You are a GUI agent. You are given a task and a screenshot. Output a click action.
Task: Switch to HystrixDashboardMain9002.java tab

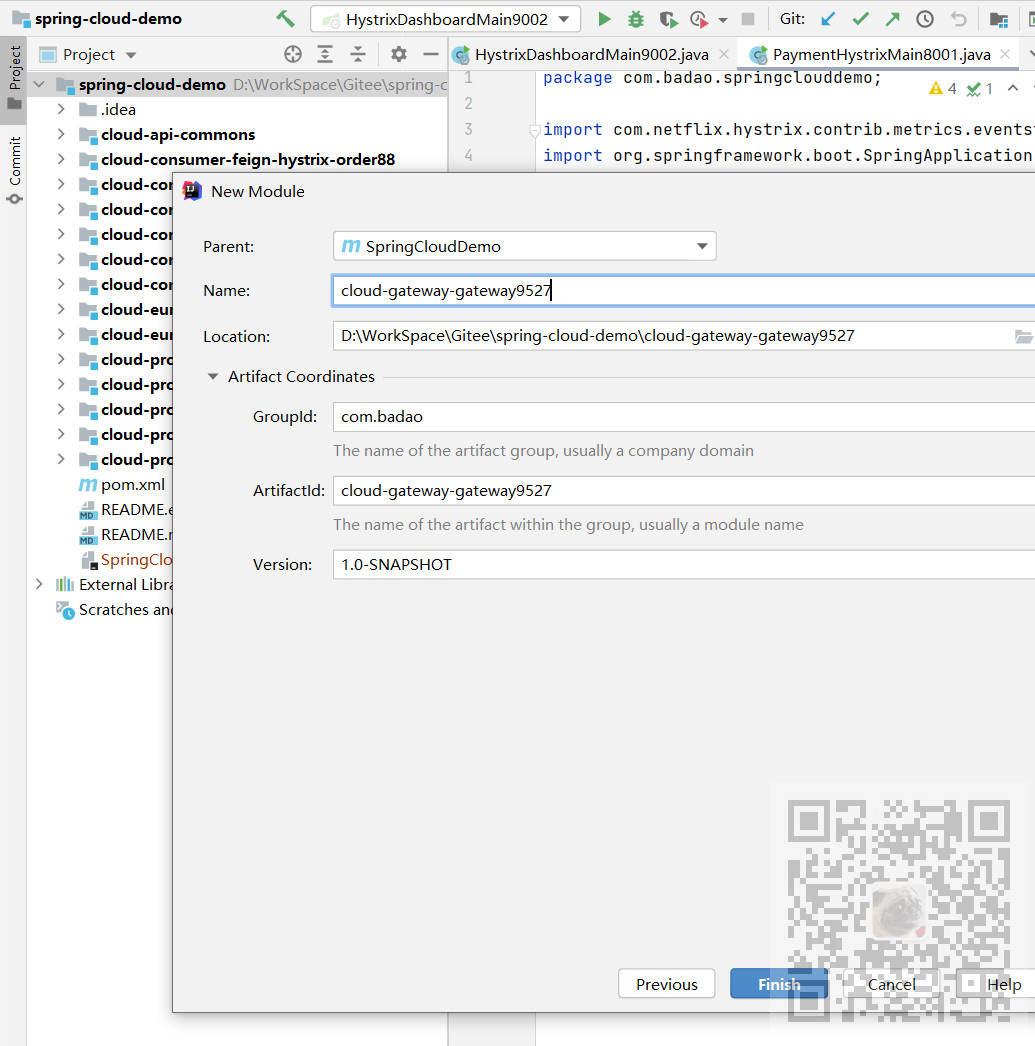pyautogui.click(x=592, y=55)
